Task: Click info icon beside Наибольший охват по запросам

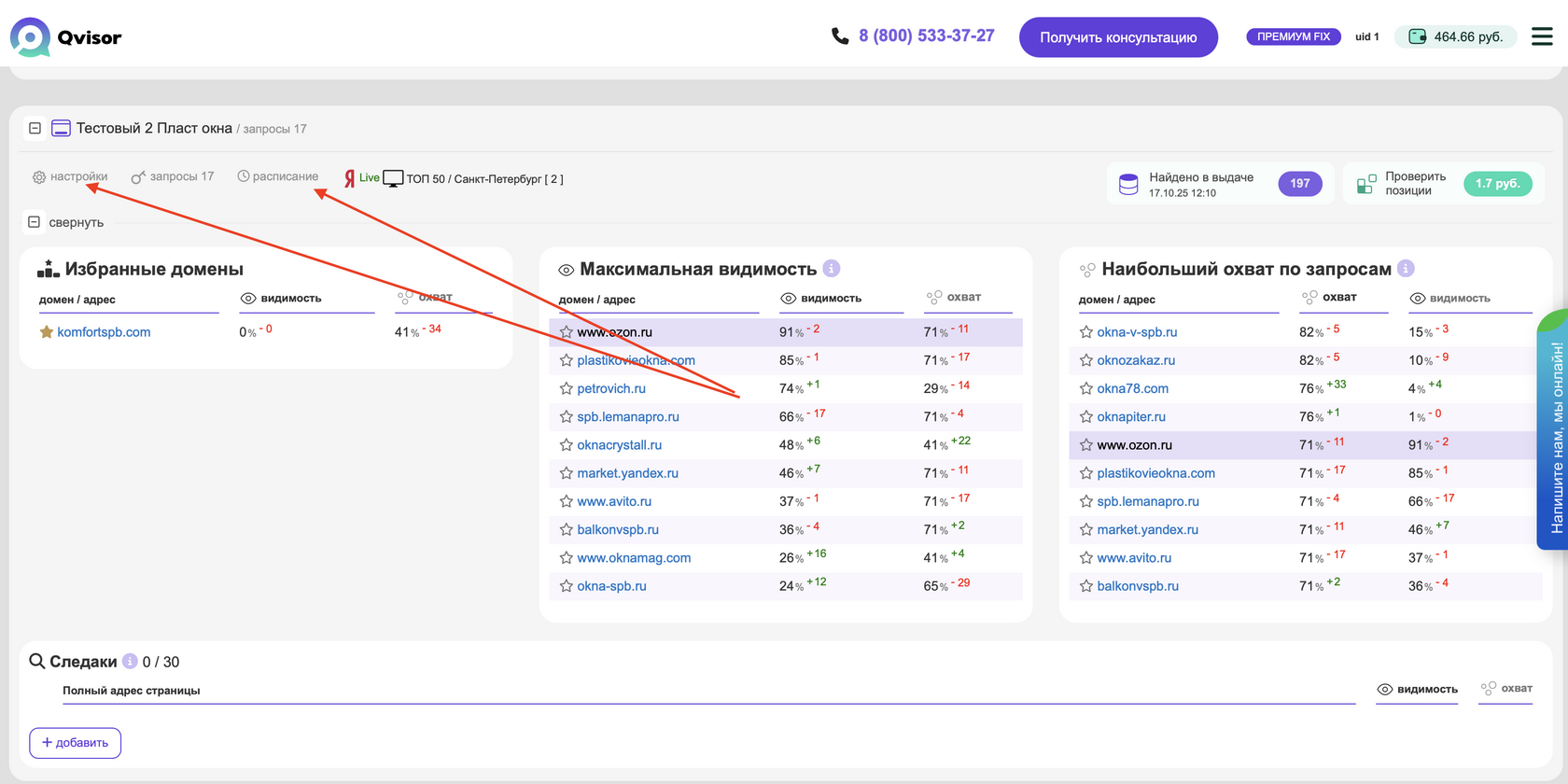Action: (1406, 269)
